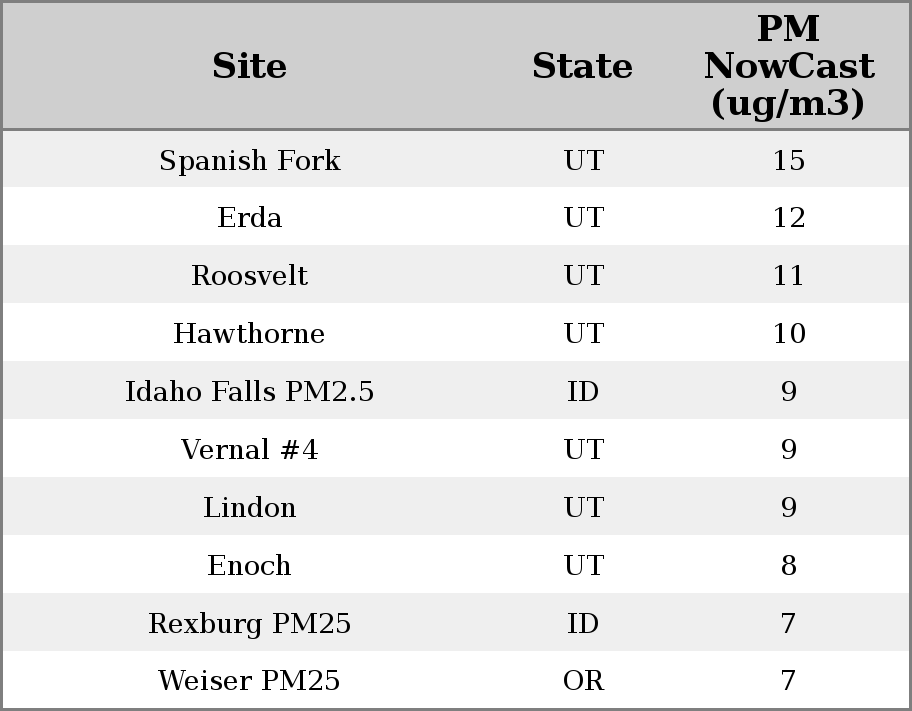The width and height of the screenshot is (912, 711).
Task: Select the Lindon site cell
Action: [x=249, y=508]
